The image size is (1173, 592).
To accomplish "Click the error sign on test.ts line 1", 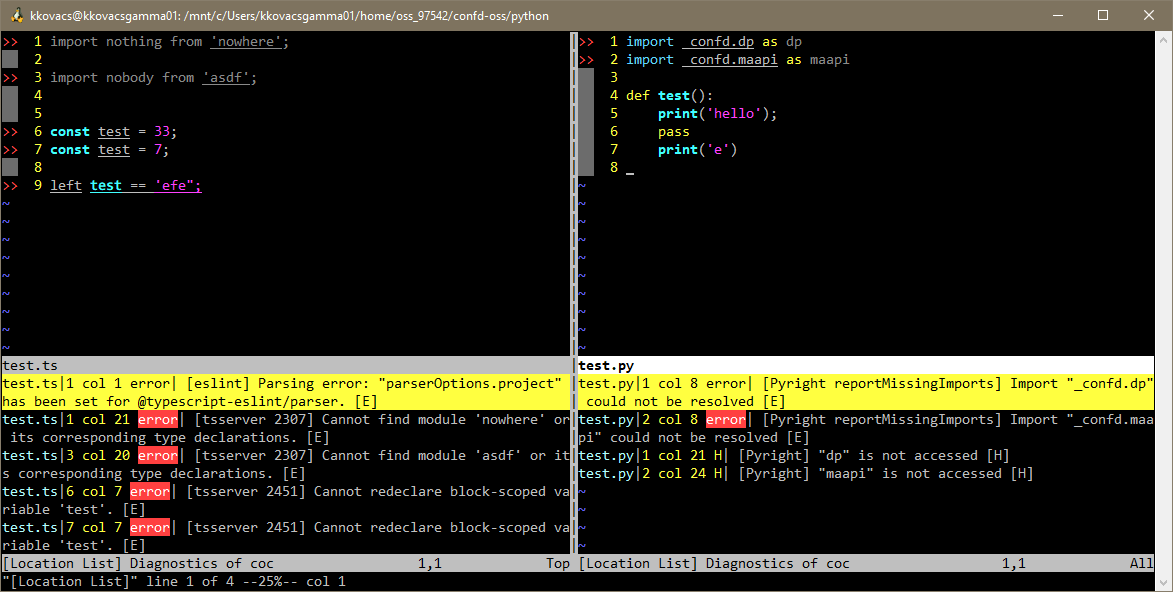I will coord(8,41).
